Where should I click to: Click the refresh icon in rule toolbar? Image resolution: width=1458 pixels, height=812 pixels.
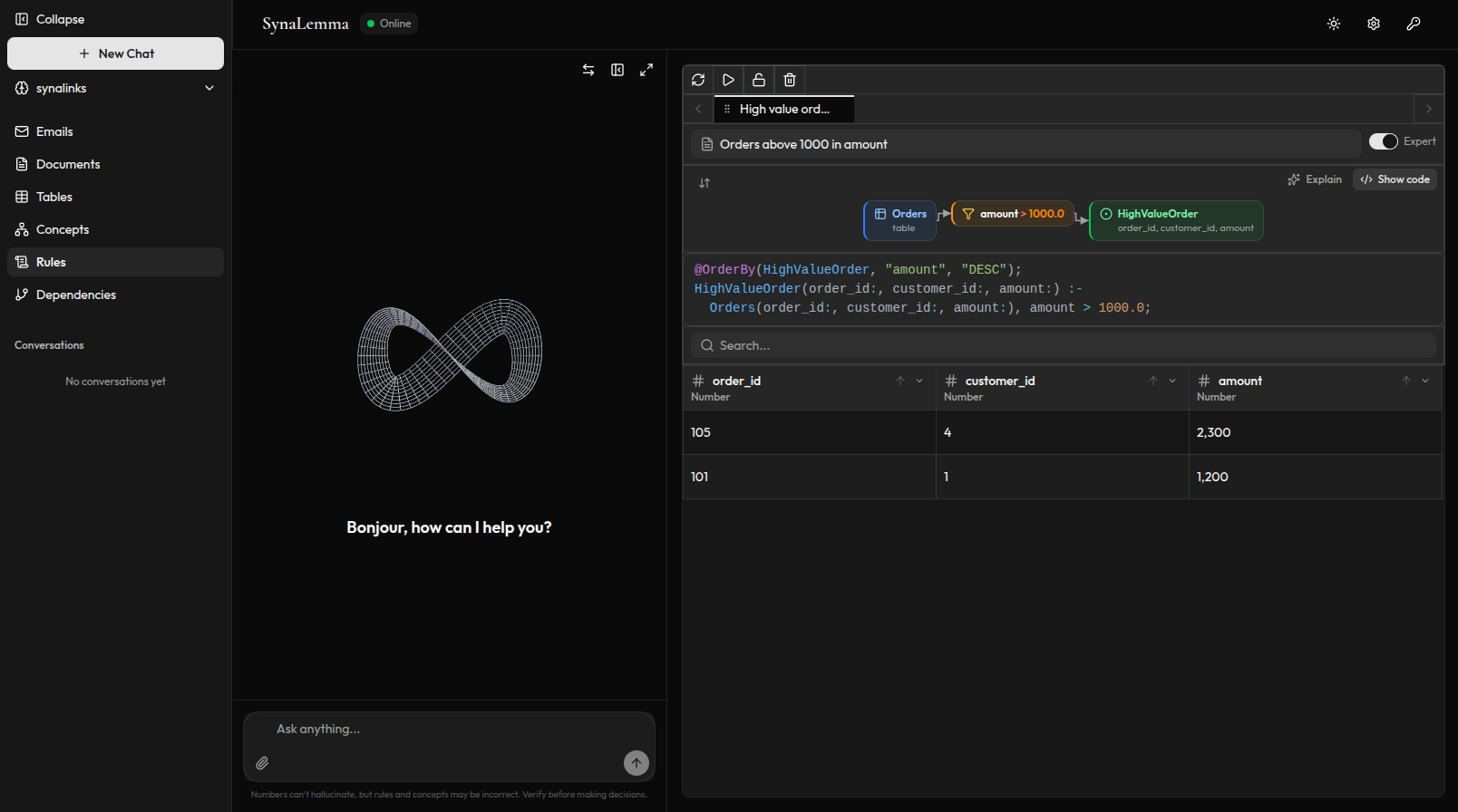[698, 80]
